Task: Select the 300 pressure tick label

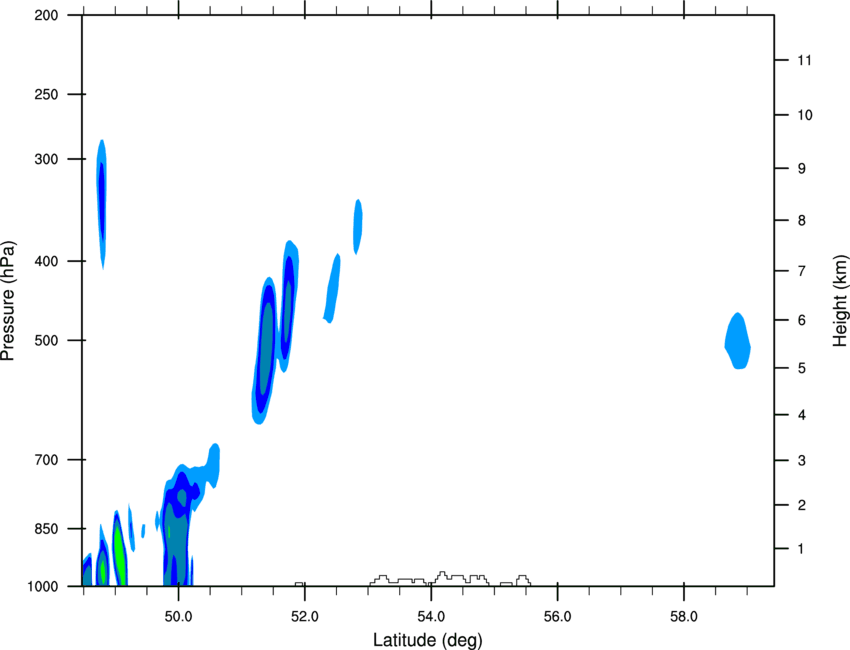Action: pyautogui.click(x=46, y=159)
